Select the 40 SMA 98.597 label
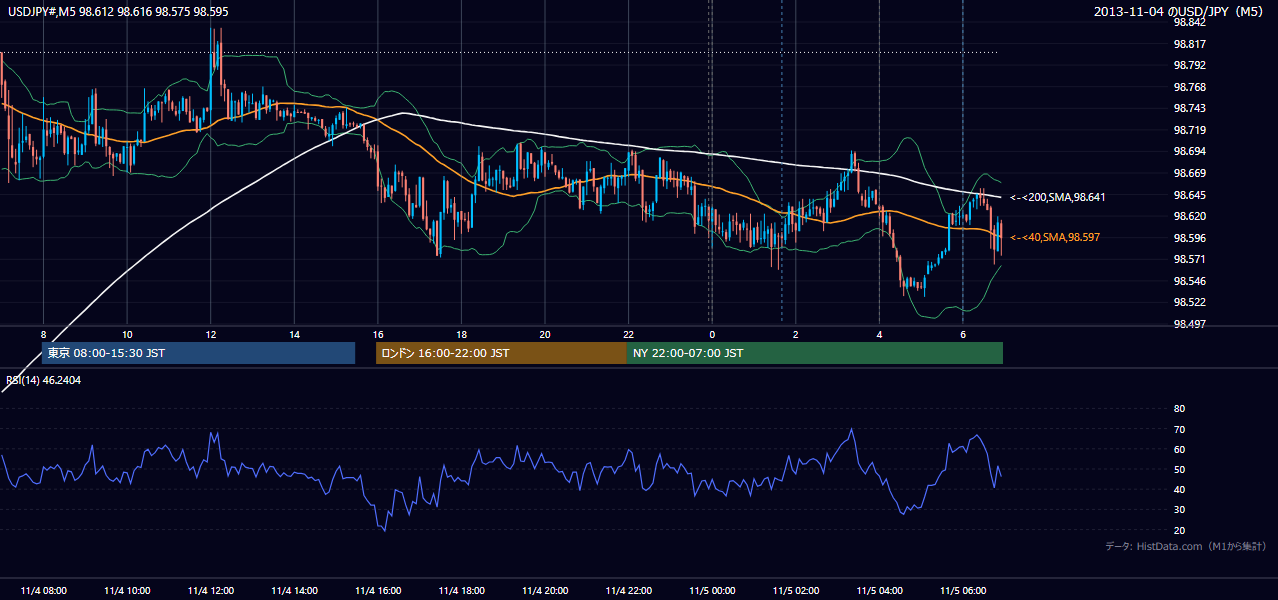The height and width of the screenshot is (600, 1278). pos(1054,237)
